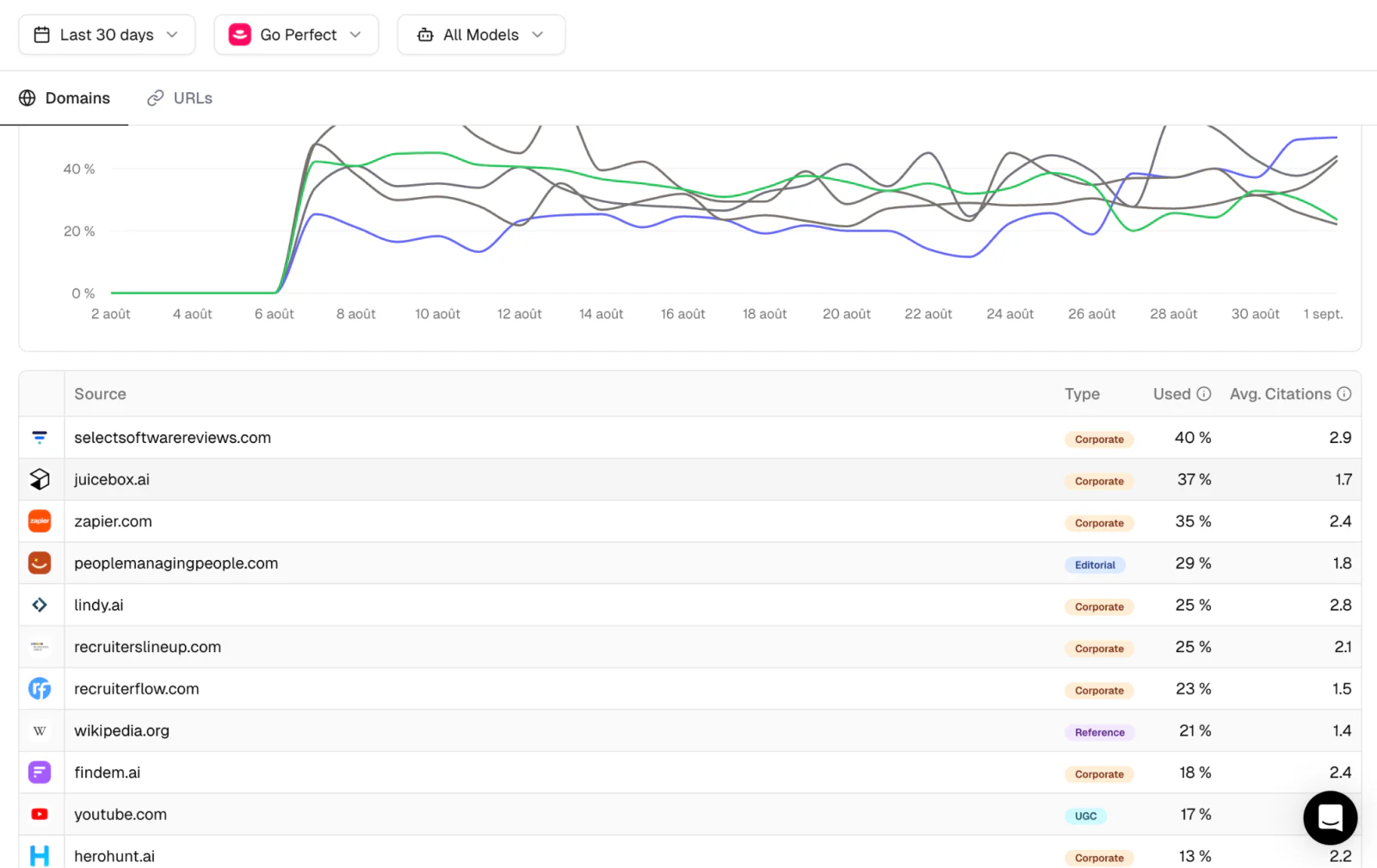This screenshot has height=868, width=1377.
Task: Click the UGC tag for youtube.com
Action: click(x=1086, y=816)
